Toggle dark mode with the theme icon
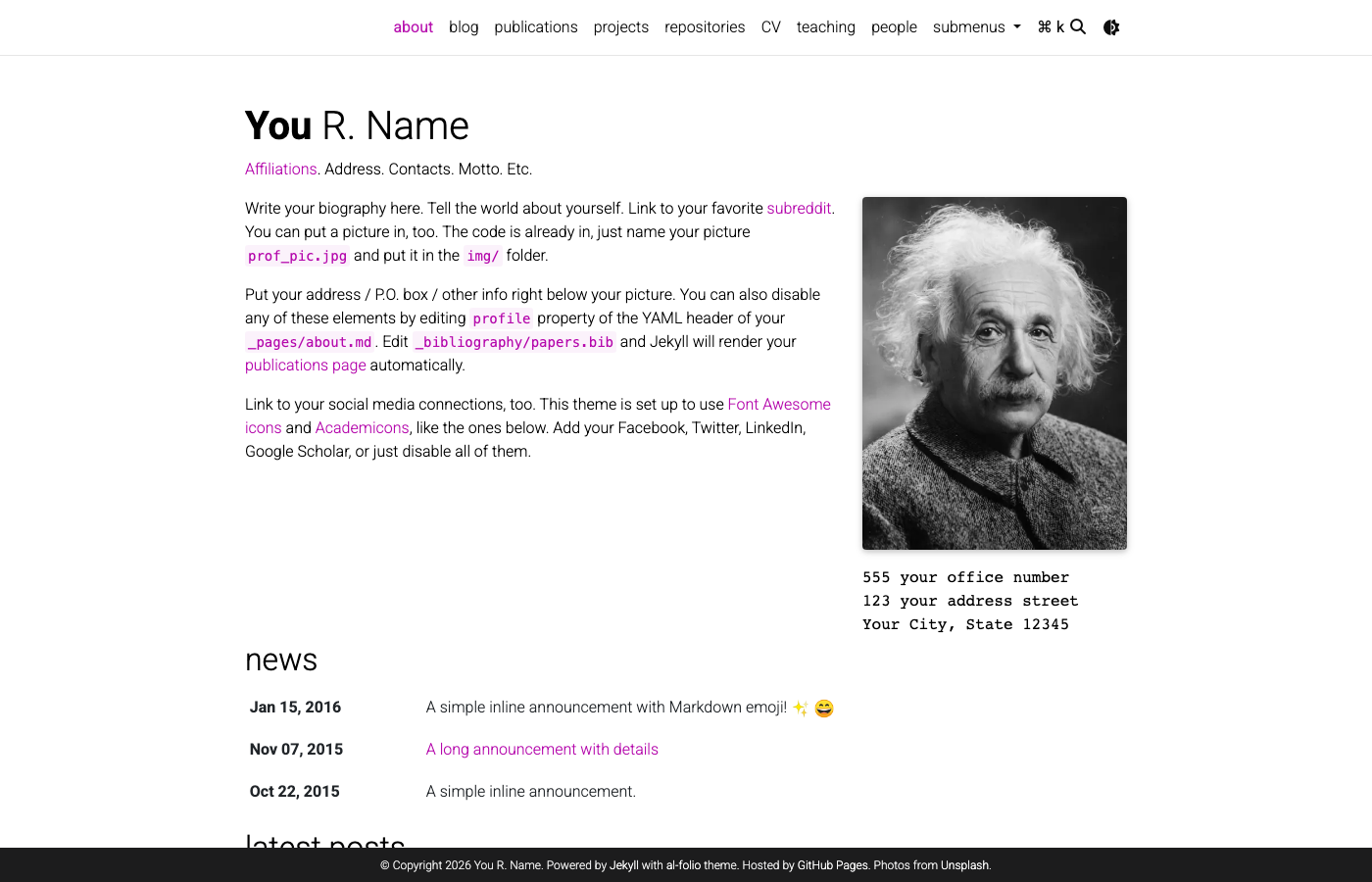 tap(1110, 27)
